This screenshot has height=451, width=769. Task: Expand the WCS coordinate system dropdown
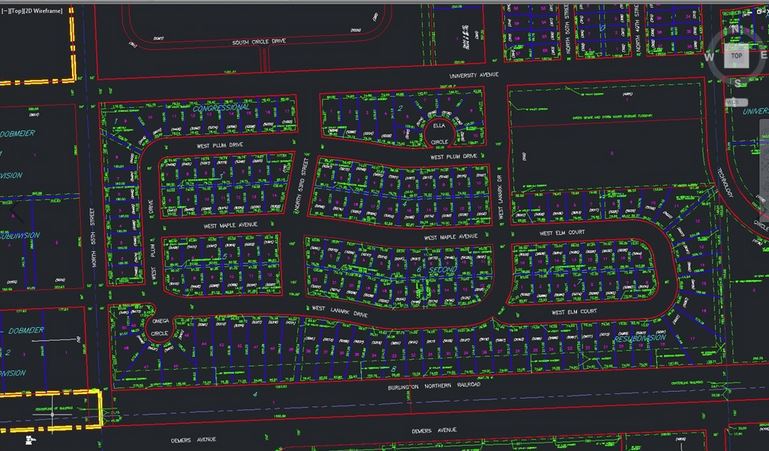pos(735,101)
